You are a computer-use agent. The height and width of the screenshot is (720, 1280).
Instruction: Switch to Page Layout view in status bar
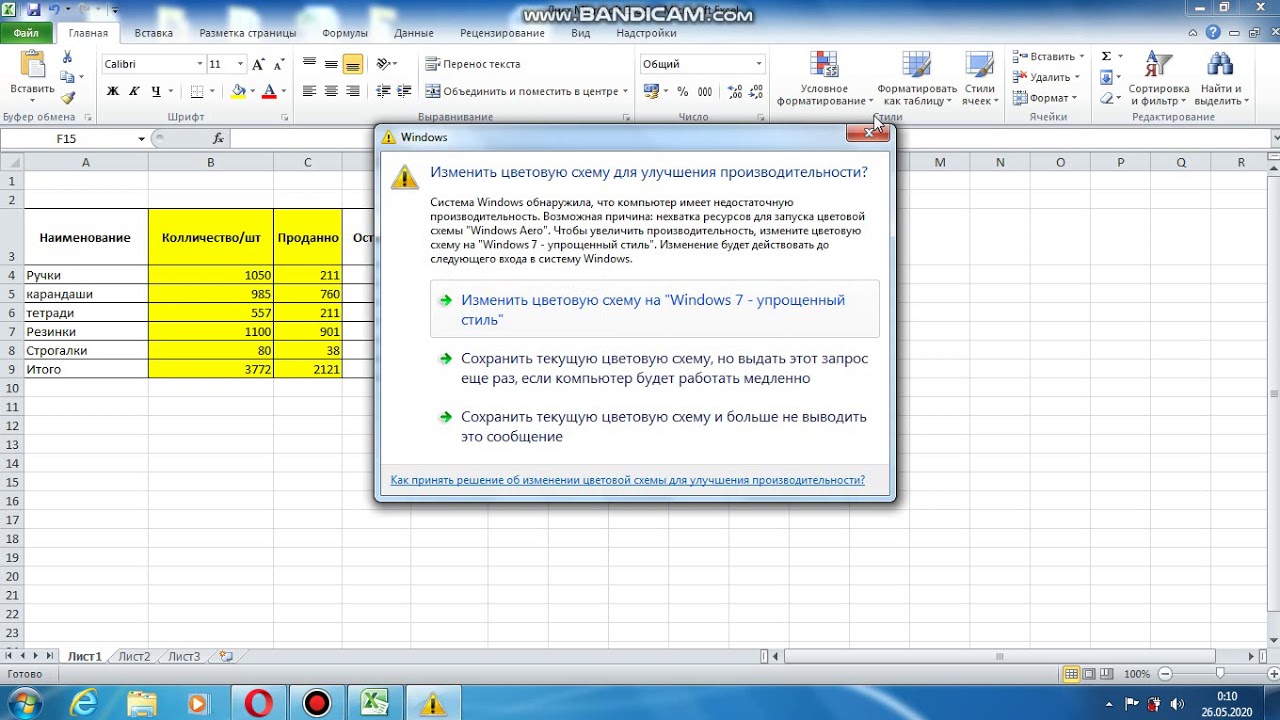[x=1090, y=674]
